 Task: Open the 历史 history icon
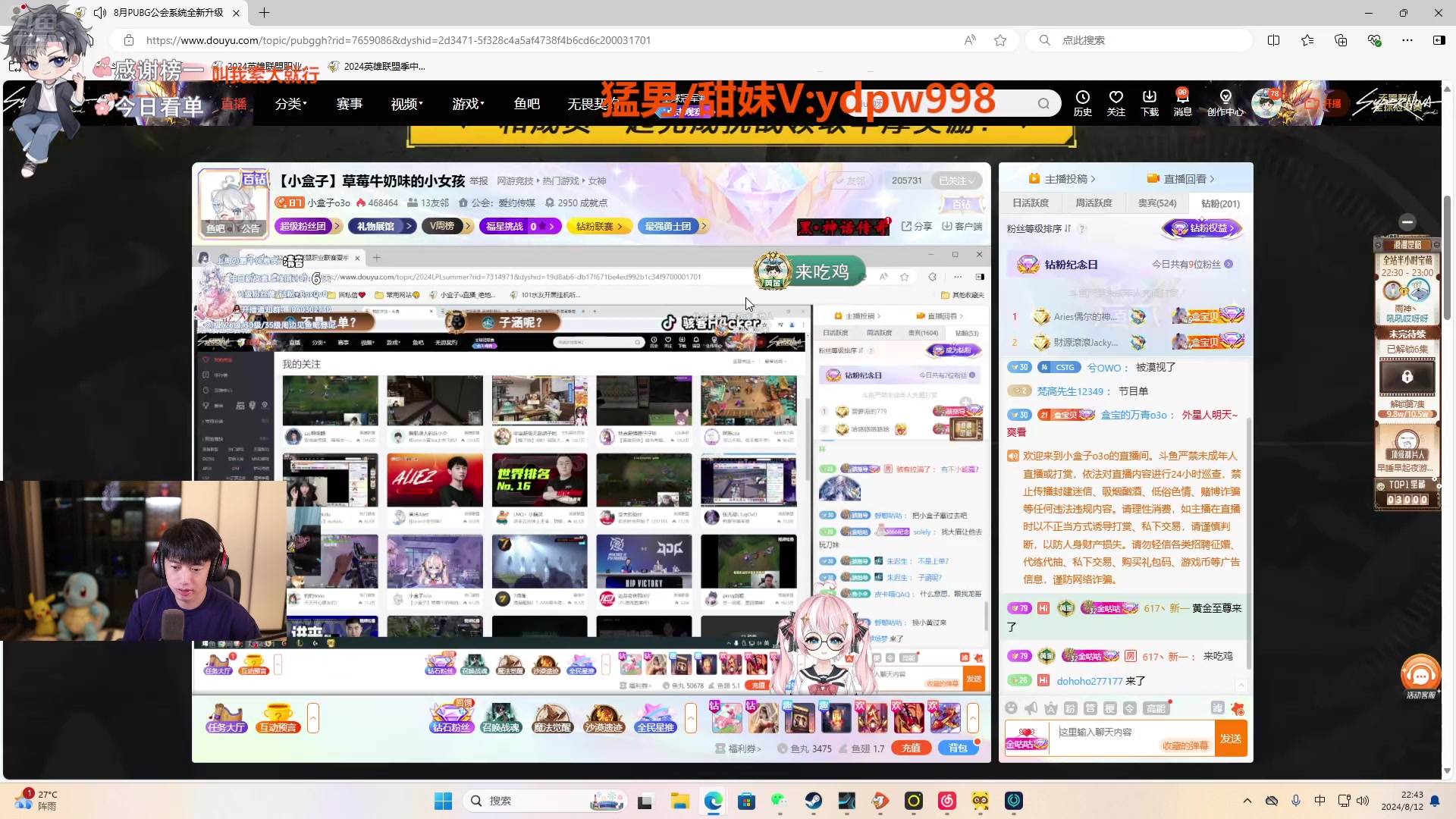click(x=1082, y=102)
